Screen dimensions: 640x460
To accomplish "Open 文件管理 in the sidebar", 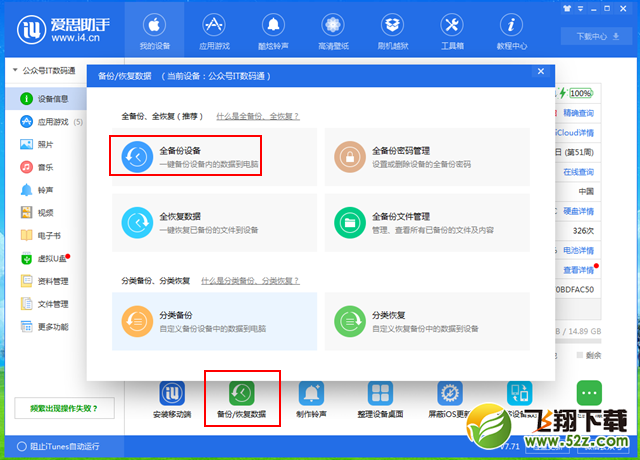I will pos(46,304).
